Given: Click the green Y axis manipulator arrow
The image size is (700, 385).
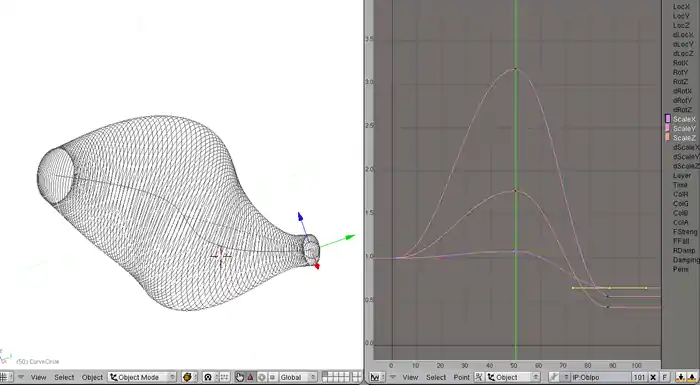Looking at the screenshot, I should (349, 237).
